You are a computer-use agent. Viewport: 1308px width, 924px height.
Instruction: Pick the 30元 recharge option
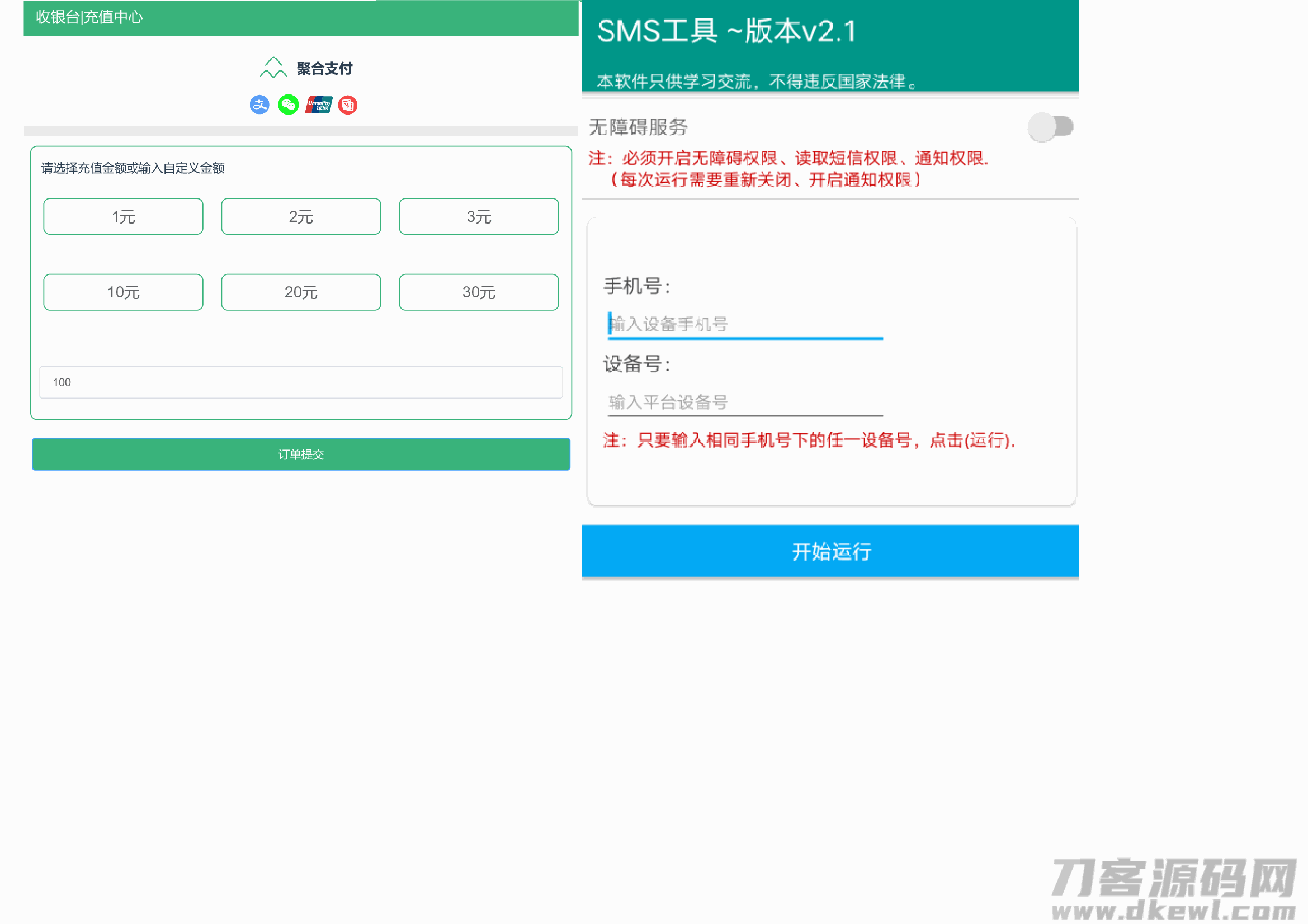(x=479, y=292)
